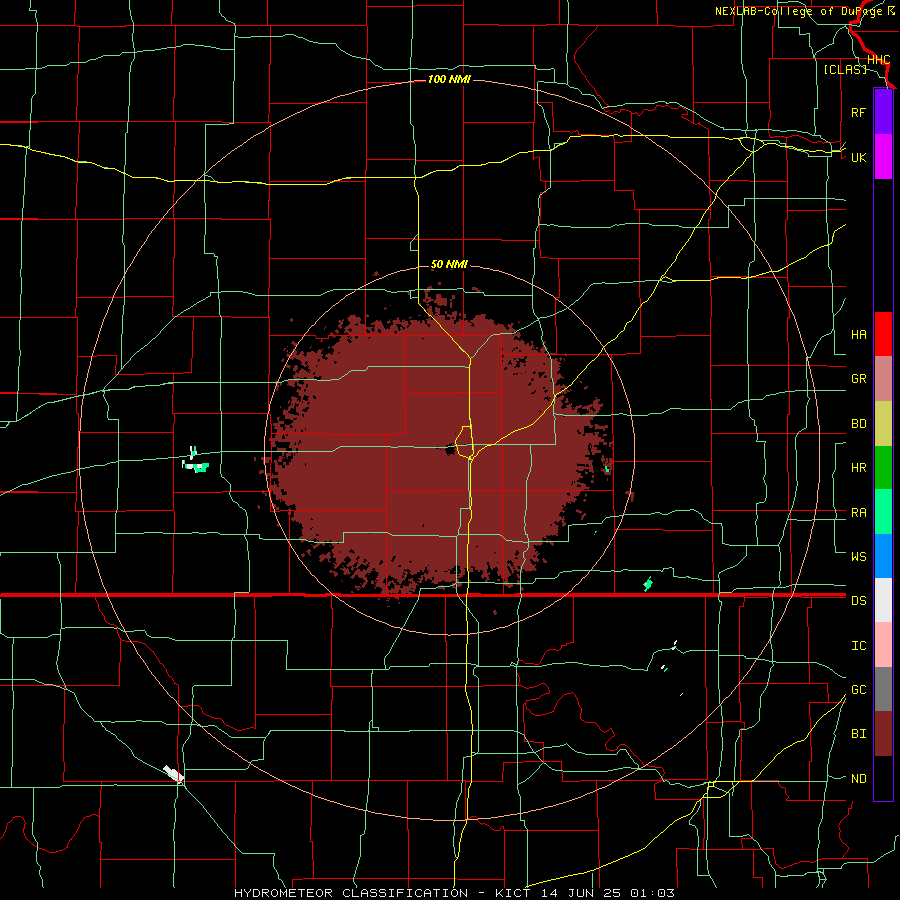Click the BI legend label text
Image resolution: width=900 pixels, height=900 pixels.
(858, 734)
